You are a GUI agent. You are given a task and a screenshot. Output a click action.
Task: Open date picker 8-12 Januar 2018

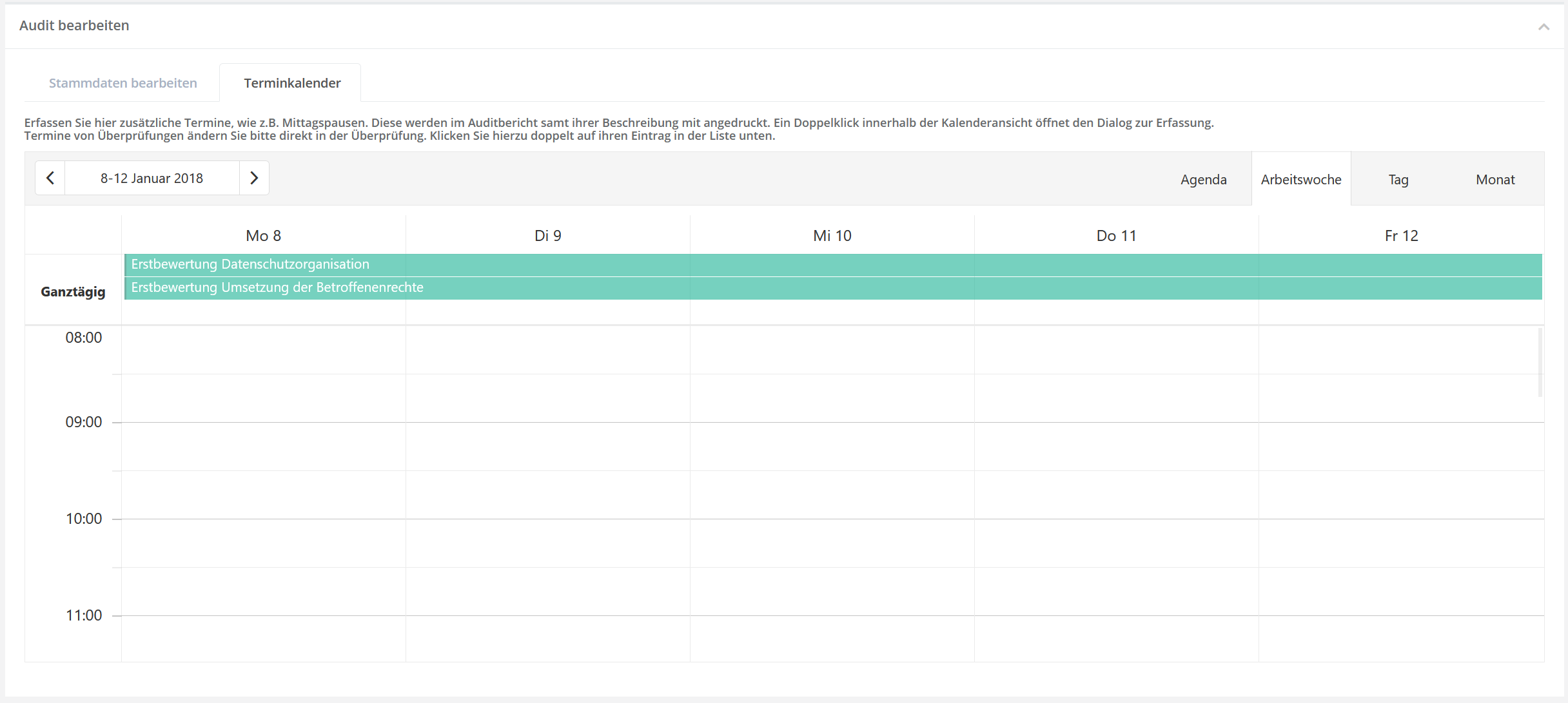click(152, 178)
